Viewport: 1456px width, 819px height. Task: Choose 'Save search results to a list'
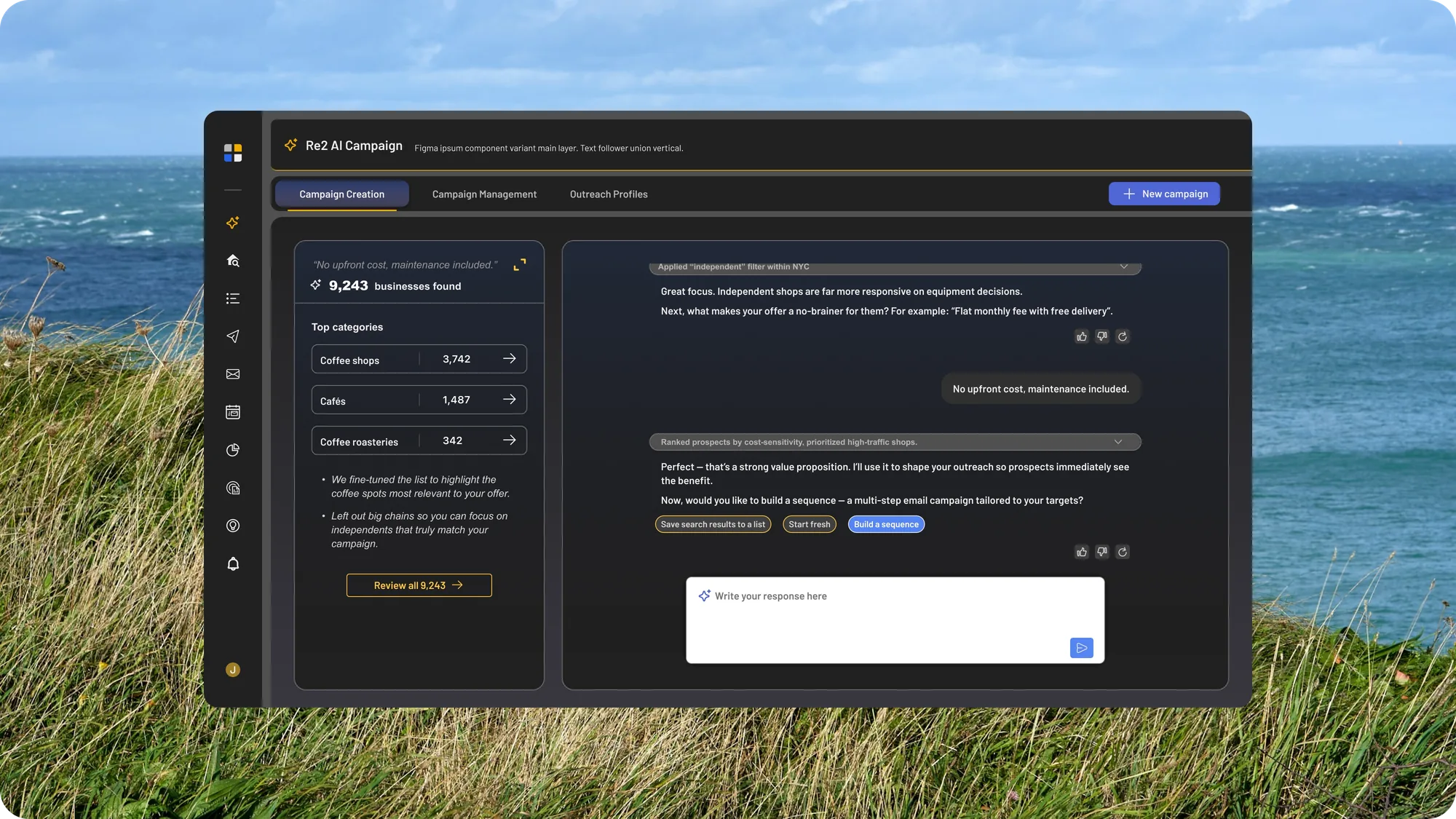coord(713,524)
